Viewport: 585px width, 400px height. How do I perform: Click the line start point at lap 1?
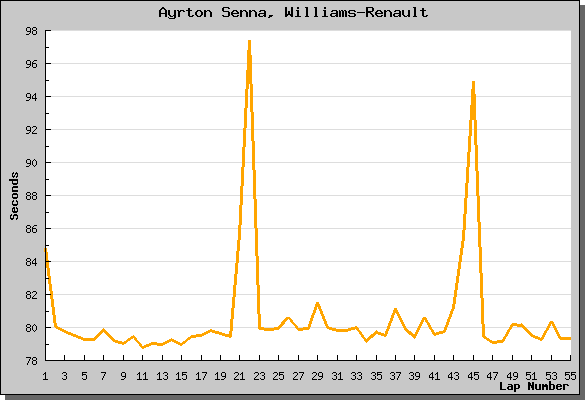(x=46, y=249)
